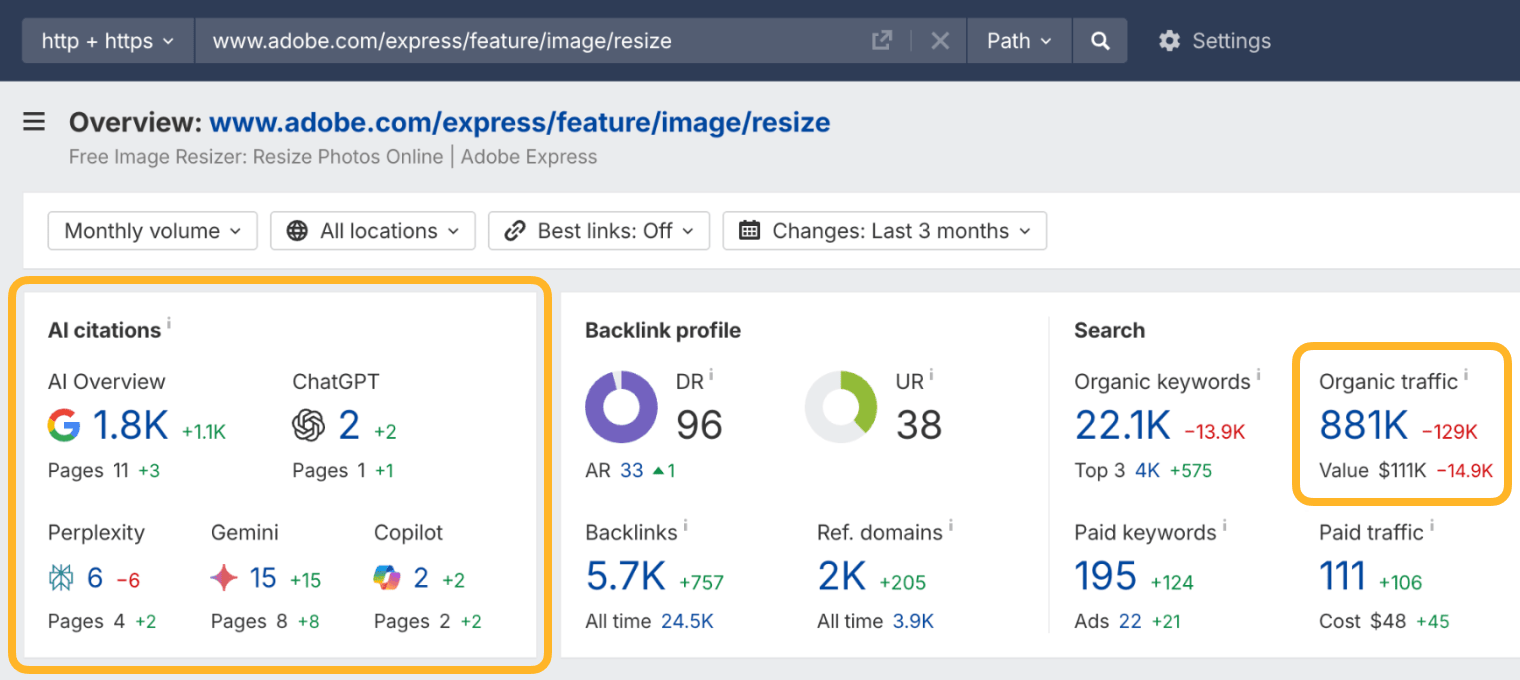Click the ChatGPT logo icon
1520x680 pixels.
tap(309, 426)
